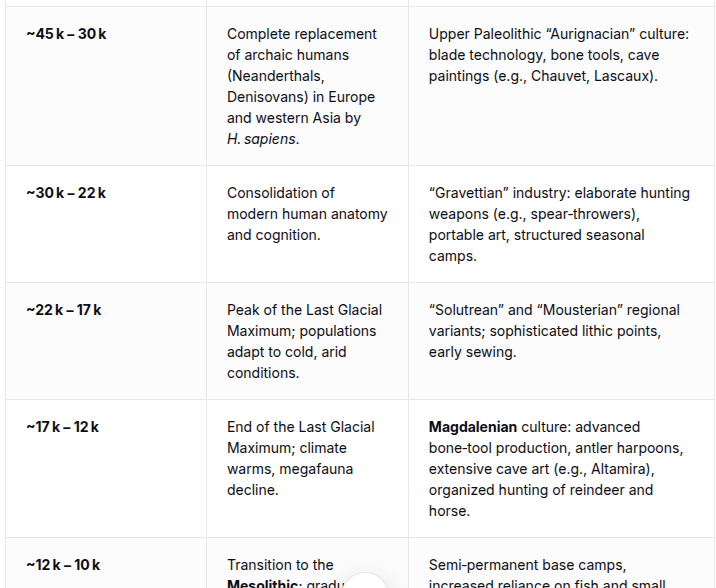716x588 pixels.
Task: Click the bold Mesolithic word
Action: [x=262, y=584]
